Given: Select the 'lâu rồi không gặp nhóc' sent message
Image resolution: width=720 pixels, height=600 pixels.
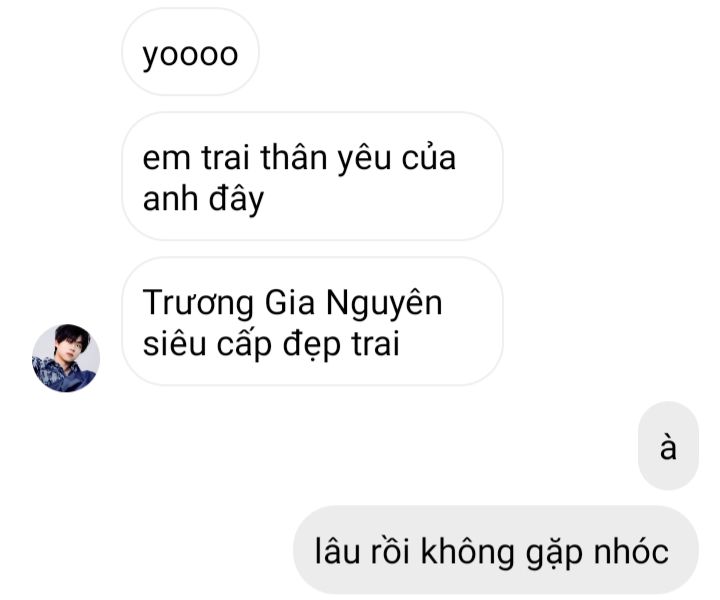Looking at the screenshot, I should coord(496,550).
